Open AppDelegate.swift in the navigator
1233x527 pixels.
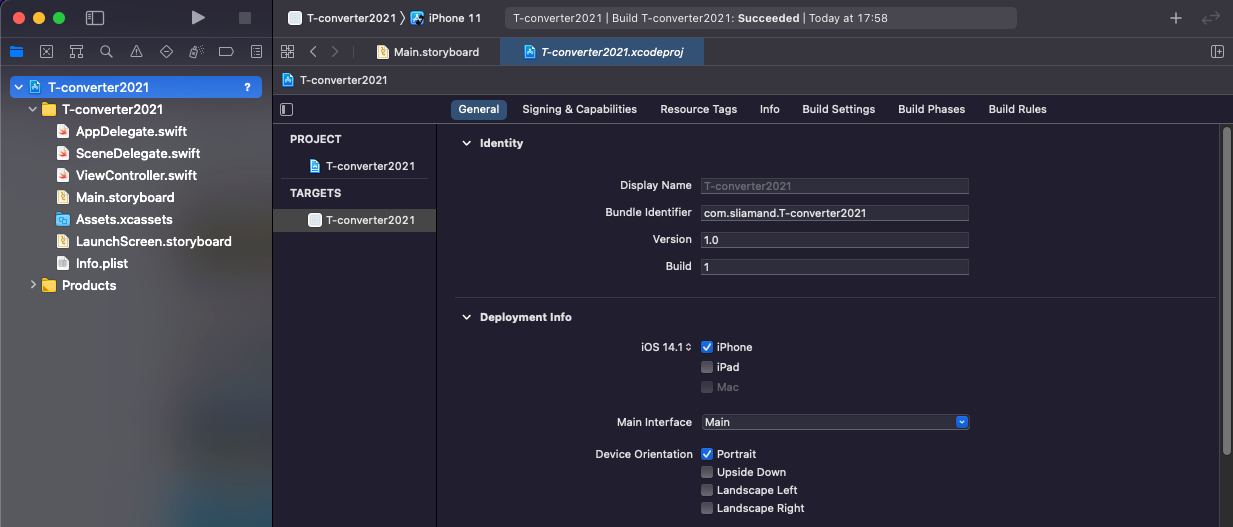[131, 131]
